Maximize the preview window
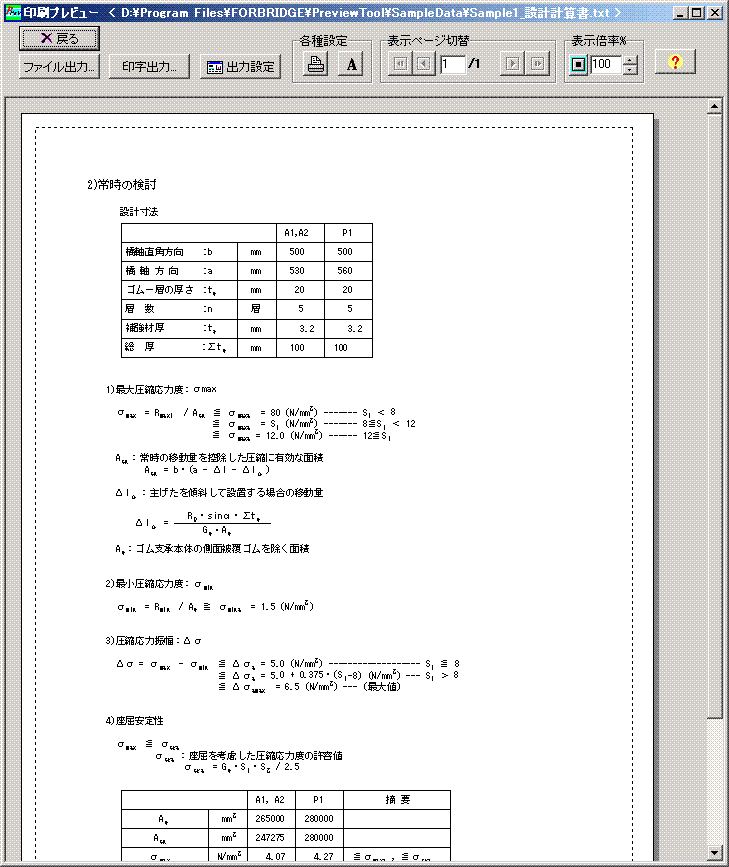 (x=697, y=13)
